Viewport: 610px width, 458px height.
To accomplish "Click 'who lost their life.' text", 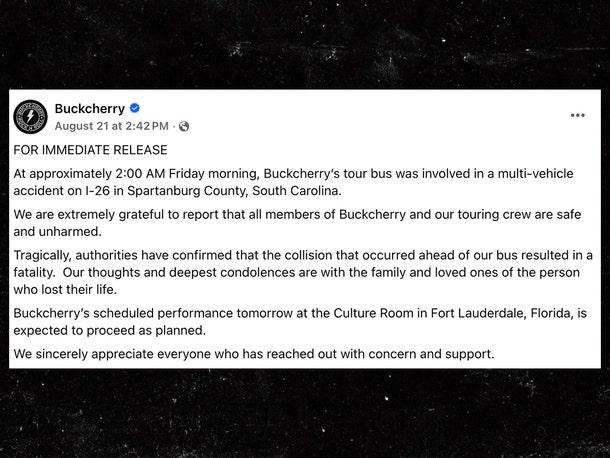I will pos(65,290).
